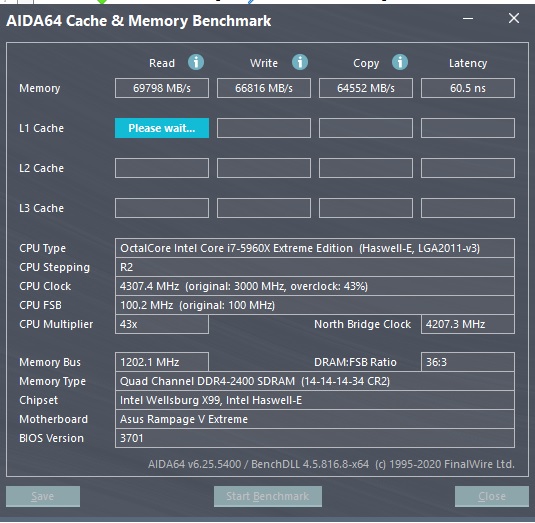Click the Motherboard label
The height and width of the screenshot is (523, 535).
coord(53,419)
